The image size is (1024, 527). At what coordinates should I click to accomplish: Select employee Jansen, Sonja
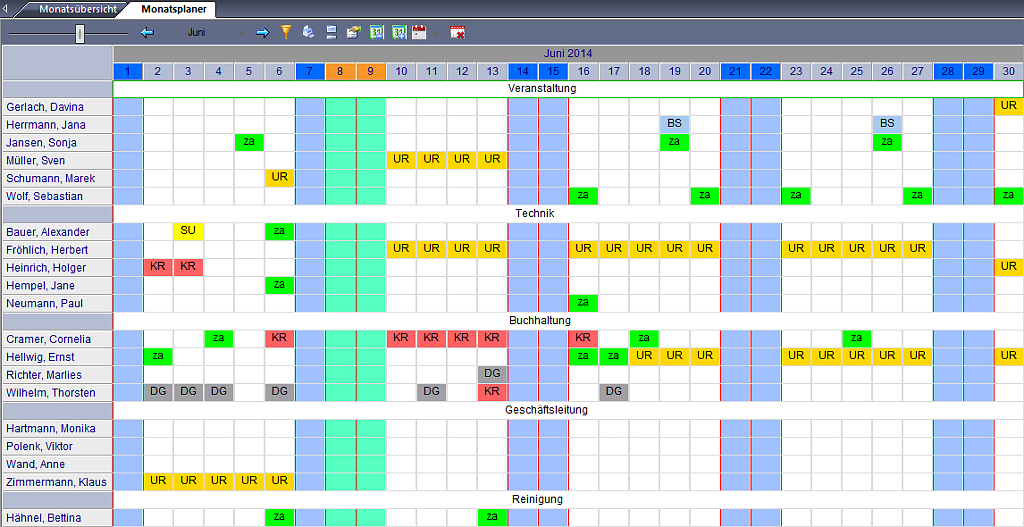click(x=57, y=142)
